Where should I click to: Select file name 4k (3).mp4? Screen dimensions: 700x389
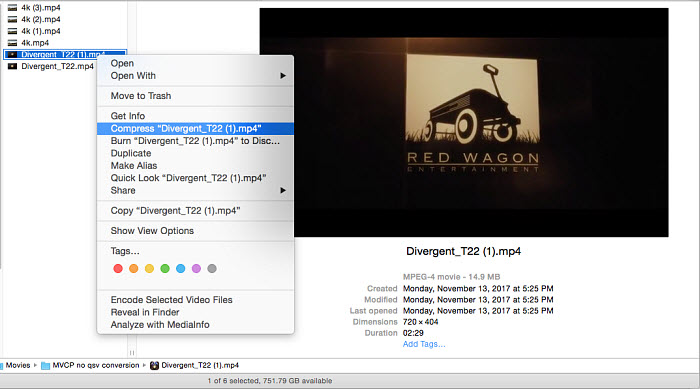pyautogui.click(x=41, y=8)
